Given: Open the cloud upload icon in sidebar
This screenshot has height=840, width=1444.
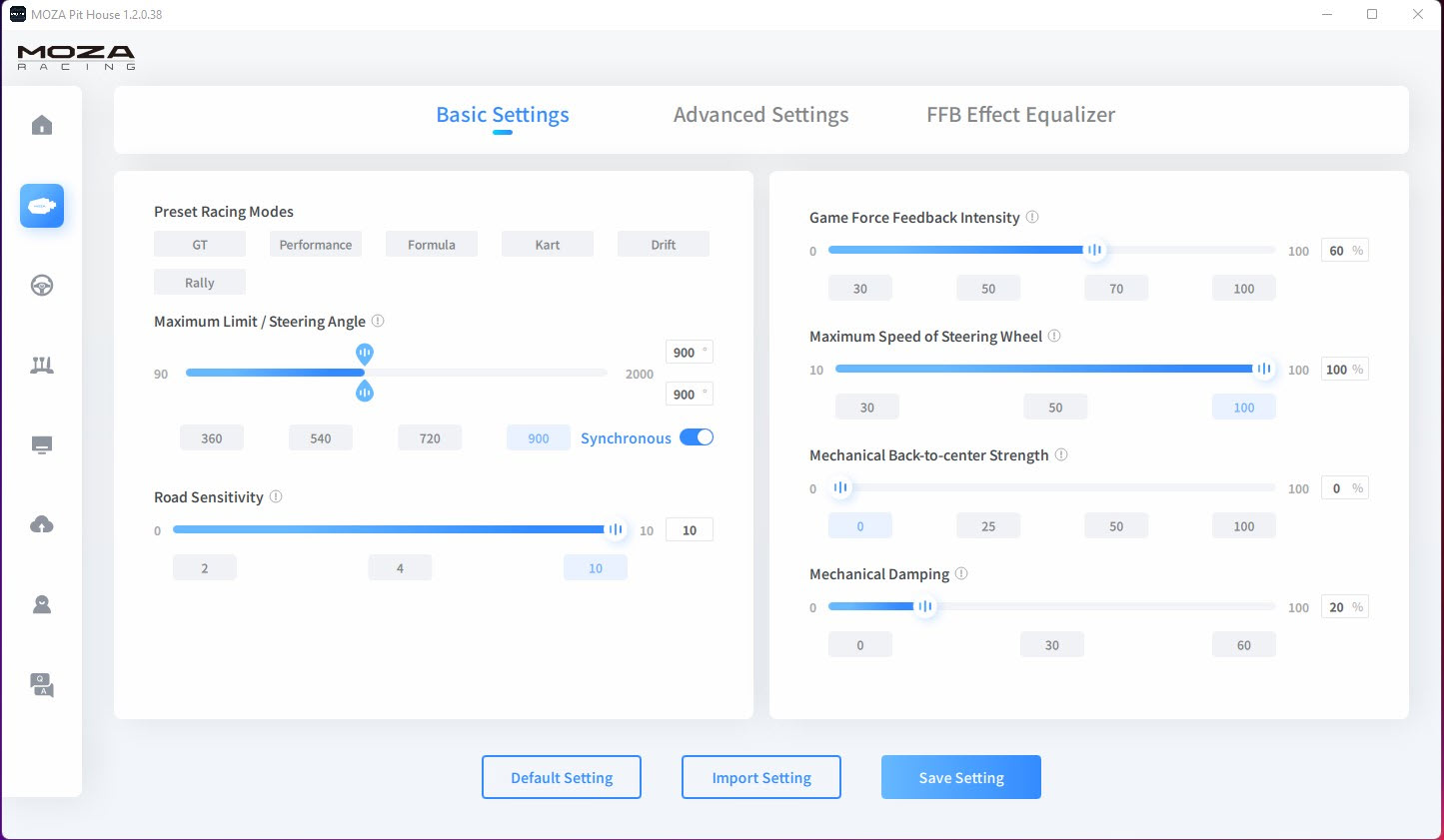Looking at the screenshot, I should (x=42, y=525).
